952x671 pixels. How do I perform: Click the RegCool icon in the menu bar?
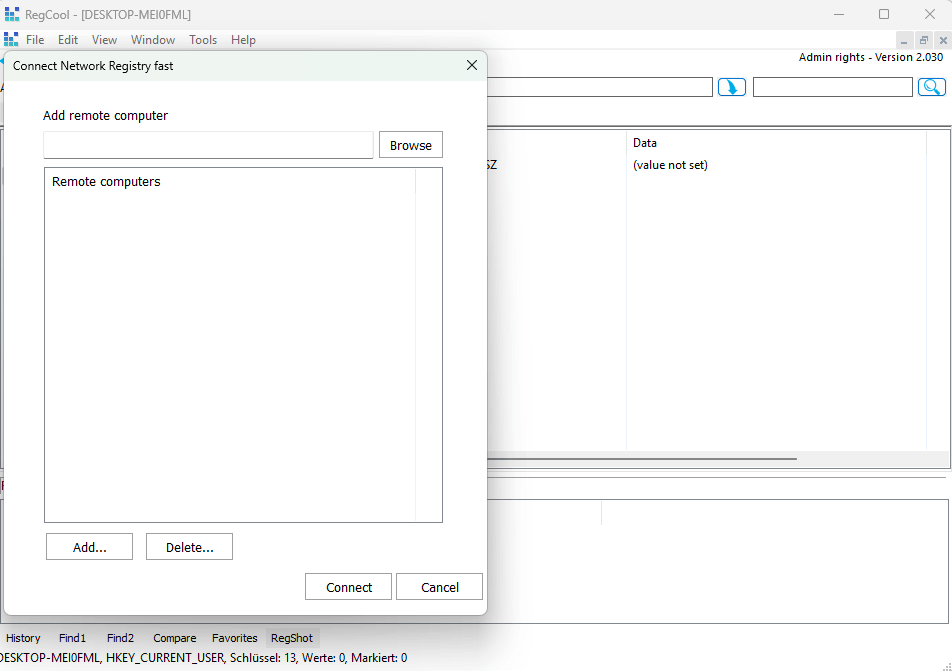(11, 40)
